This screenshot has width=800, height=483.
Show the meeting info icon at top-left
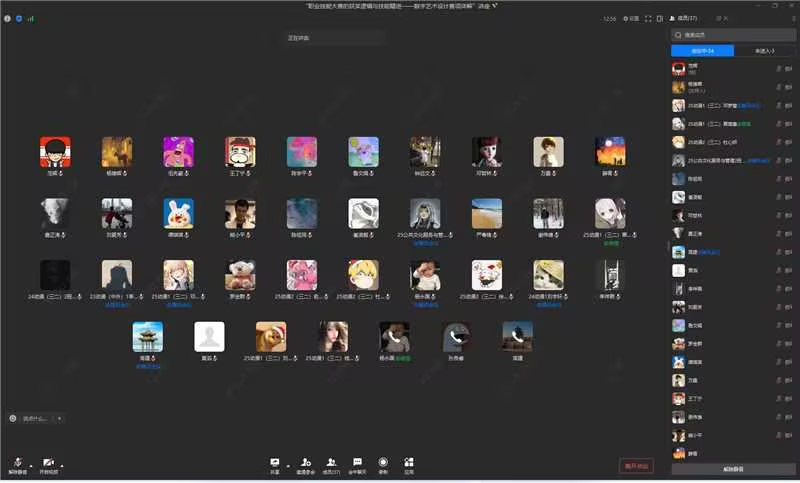tap(8, 18)
